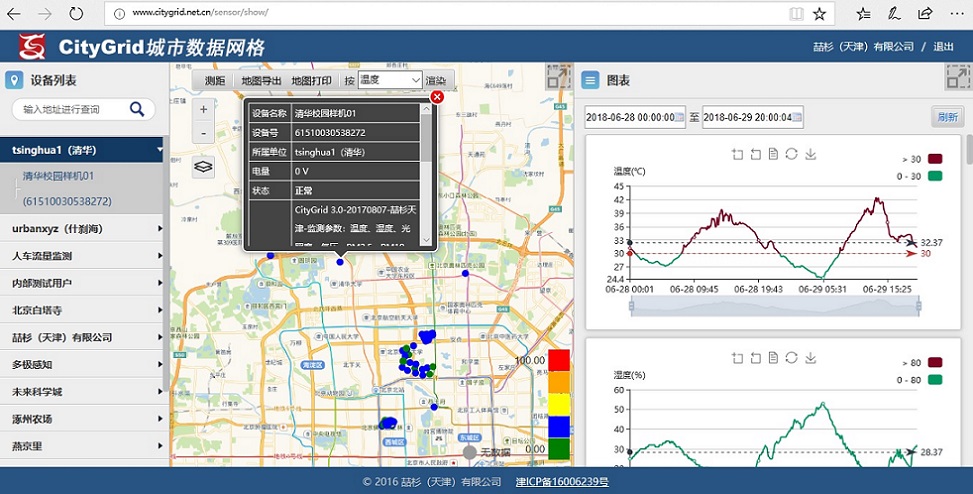Toggle the '> 80' humidity legend series
The image size is (973, 494).
(934, 362)
